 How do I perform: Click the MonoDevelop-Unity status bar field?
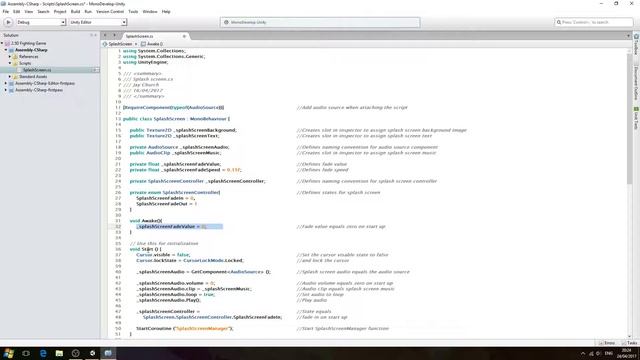(x=320, y=22)
